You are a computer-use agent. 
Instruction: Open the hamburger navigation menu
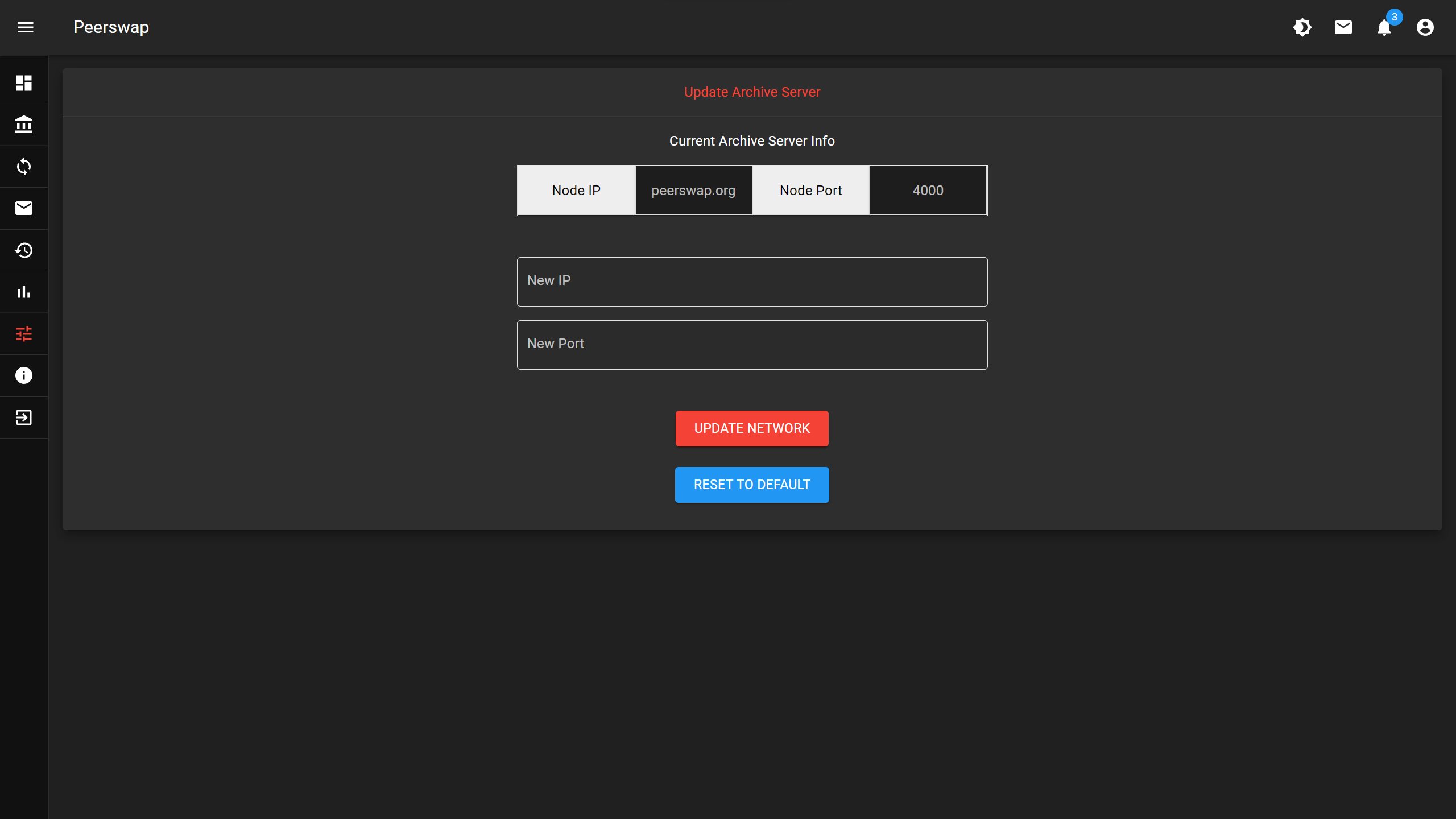tap(26, 27)
